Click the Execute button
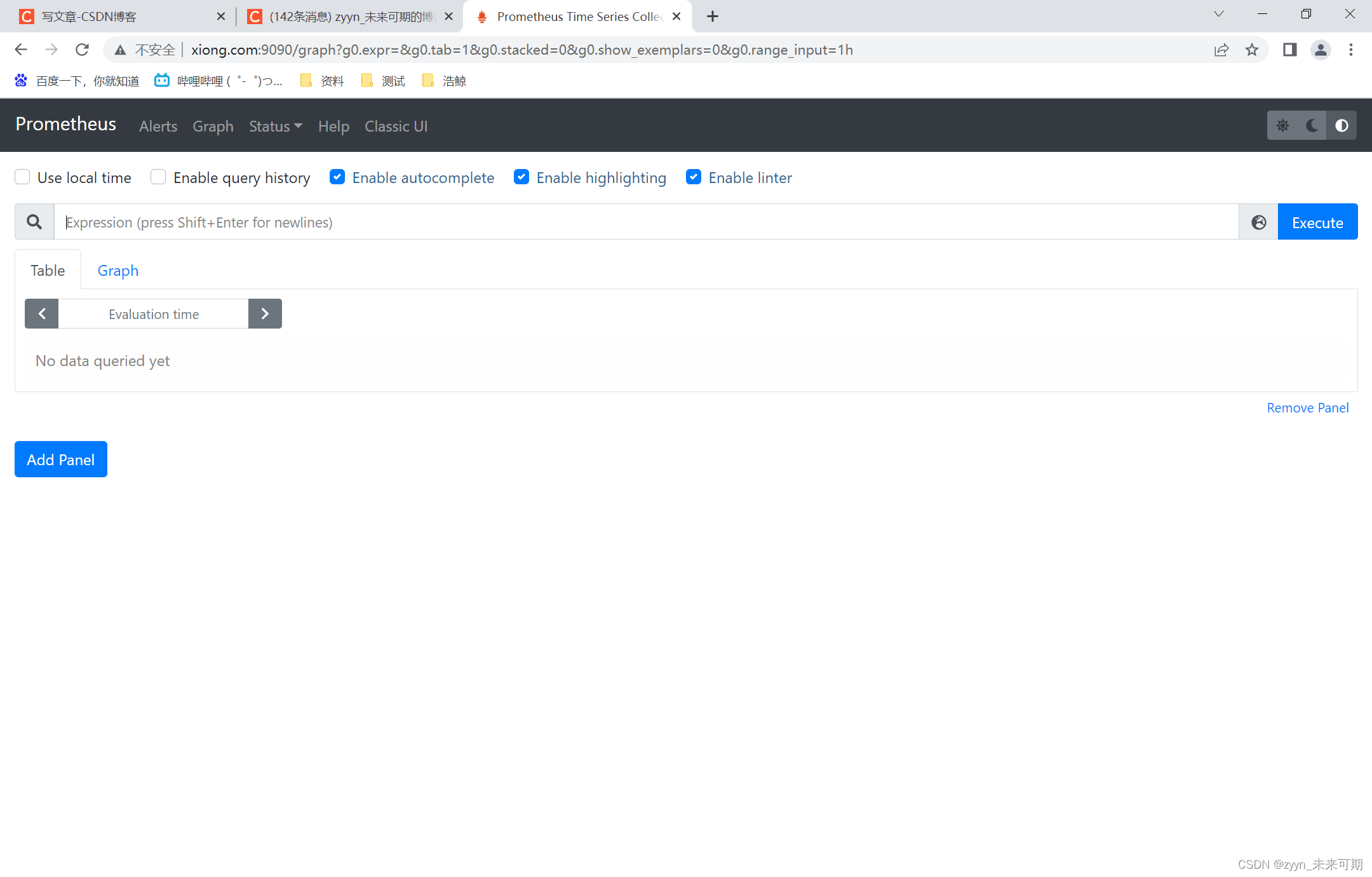This screenshot has height=877, width=1372. (1317, 222)
